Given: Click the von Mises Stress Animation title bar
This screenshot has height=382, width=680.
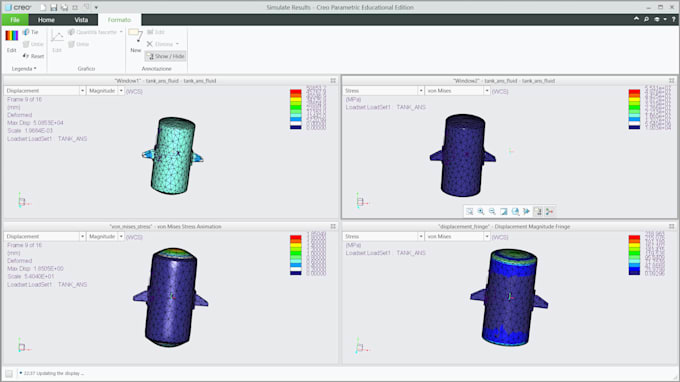Looking at the screenshot, I should (x=166, y=226).
